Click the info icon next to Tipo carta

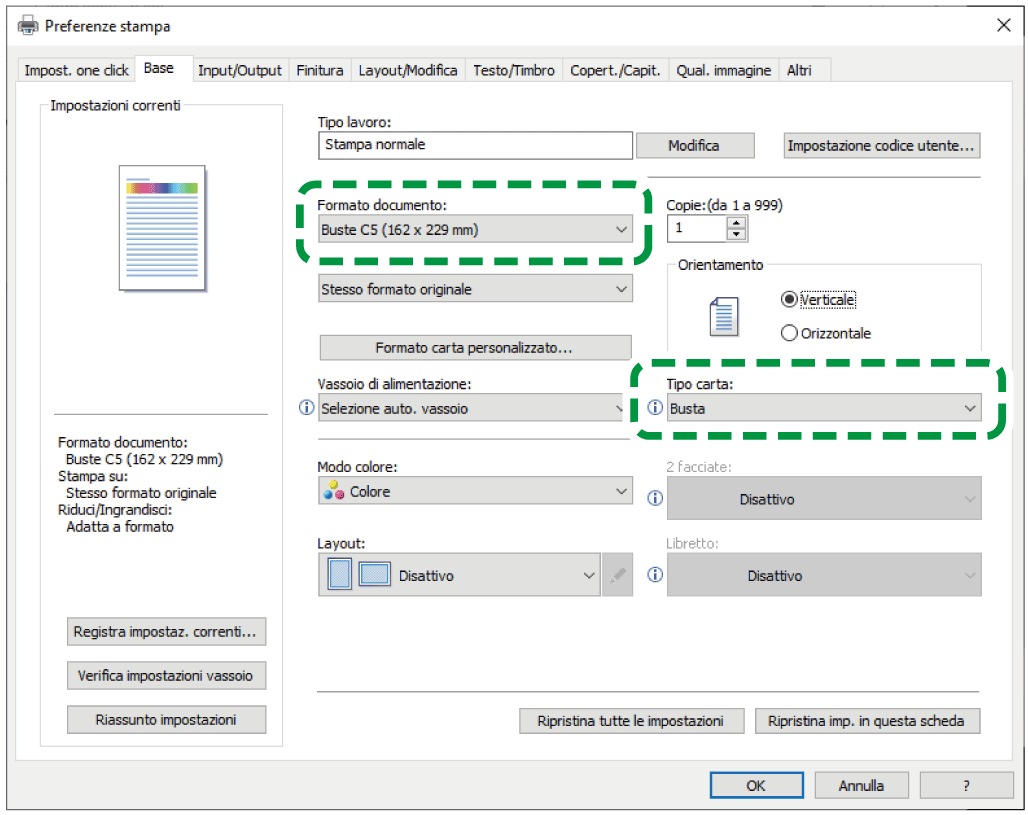656,408
